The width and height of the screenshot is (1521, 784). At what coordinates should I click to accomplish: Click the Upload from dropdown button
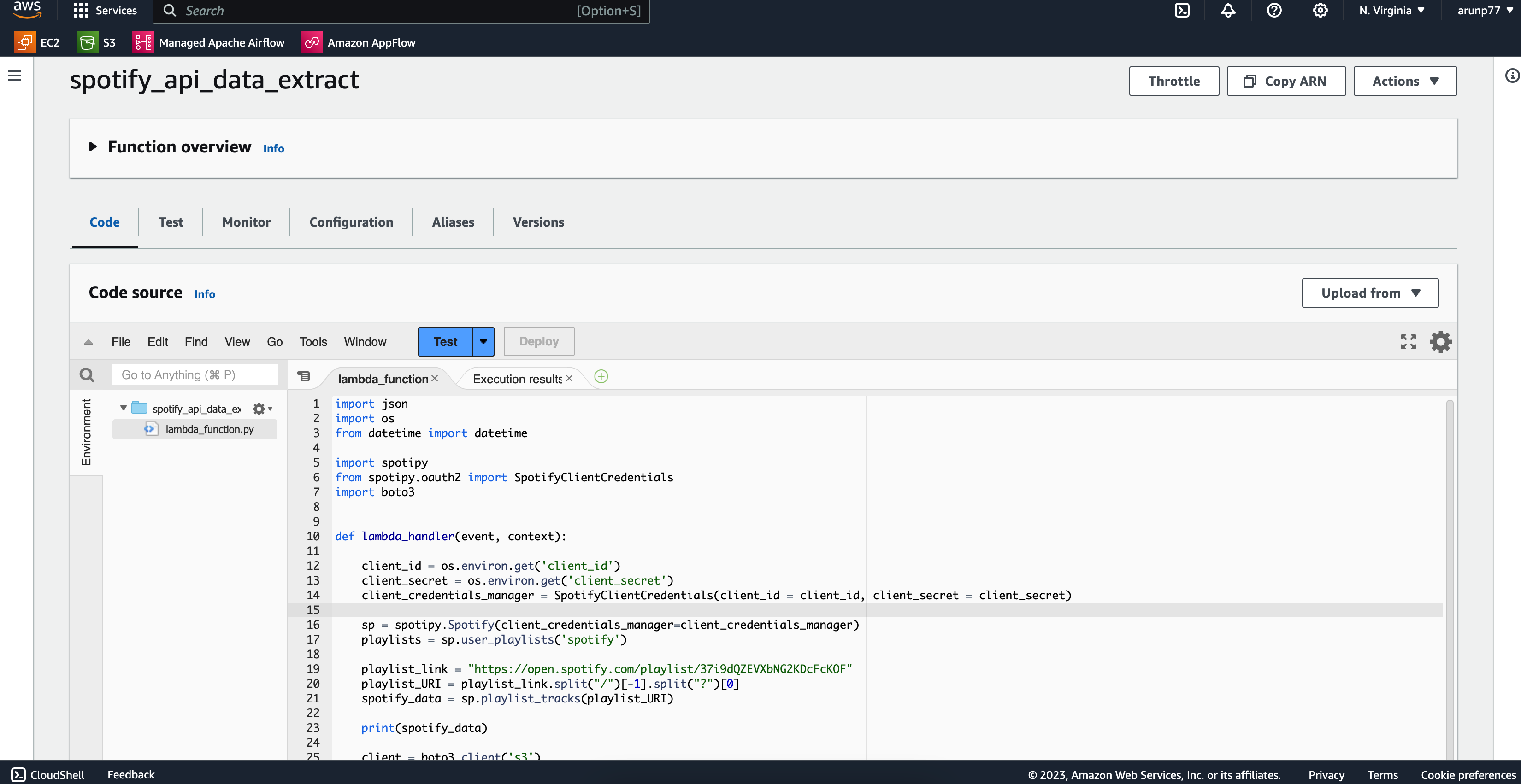click(x=1370, y=293)
